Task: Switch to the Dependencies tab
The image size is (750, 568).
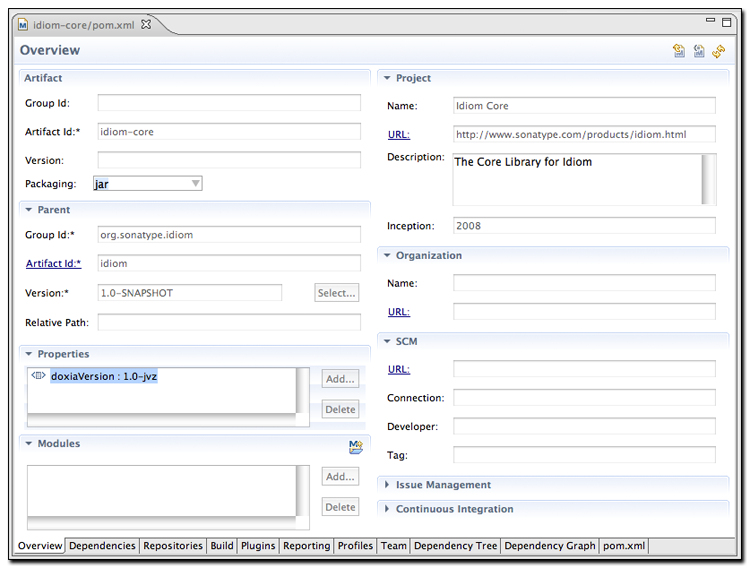Action: pos(102,546)
